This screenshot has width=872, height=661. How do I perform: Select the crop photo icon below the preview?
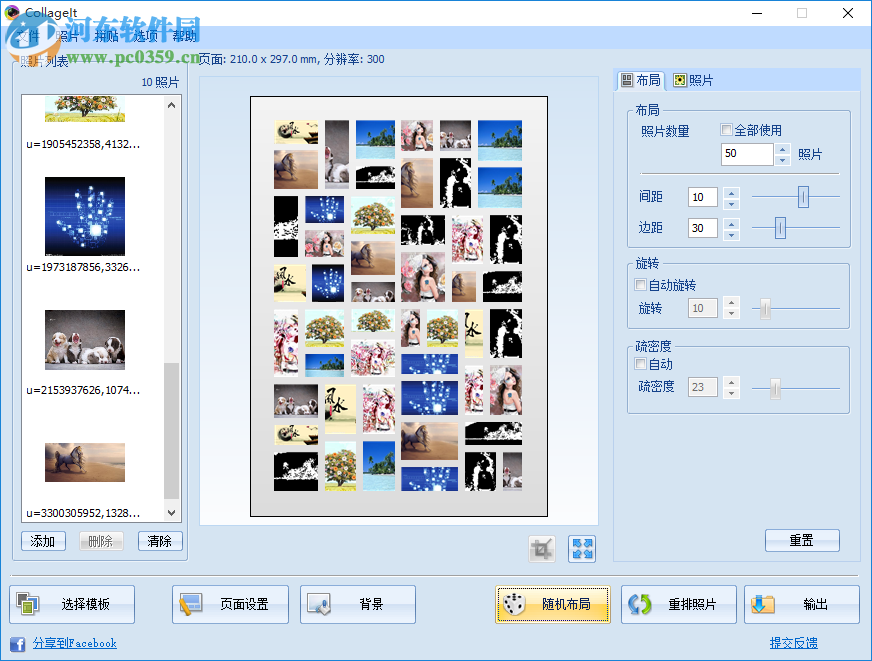[x=541, y=548]
